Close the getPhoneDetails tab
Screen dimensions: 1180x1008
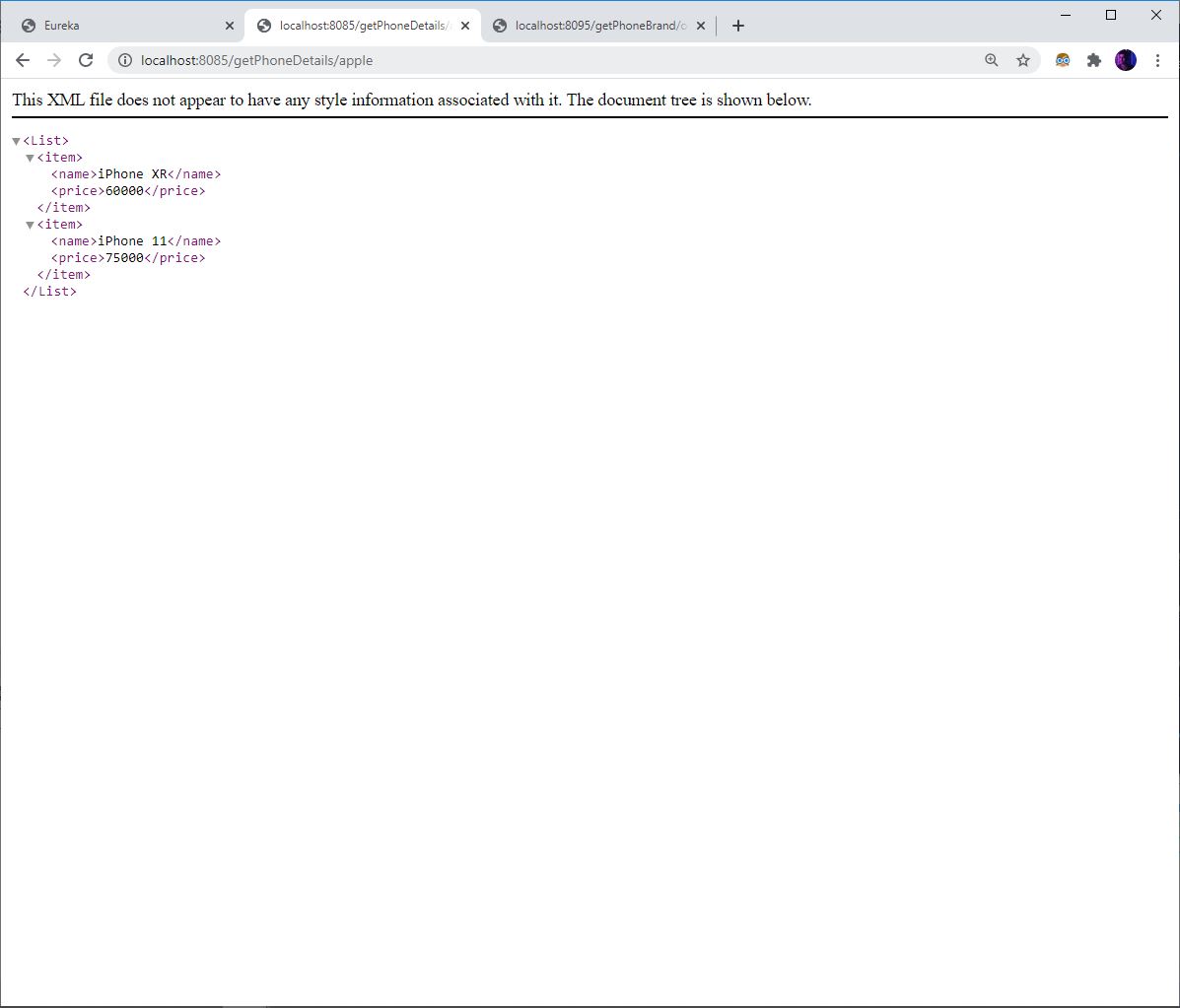(x=465, y=26)
